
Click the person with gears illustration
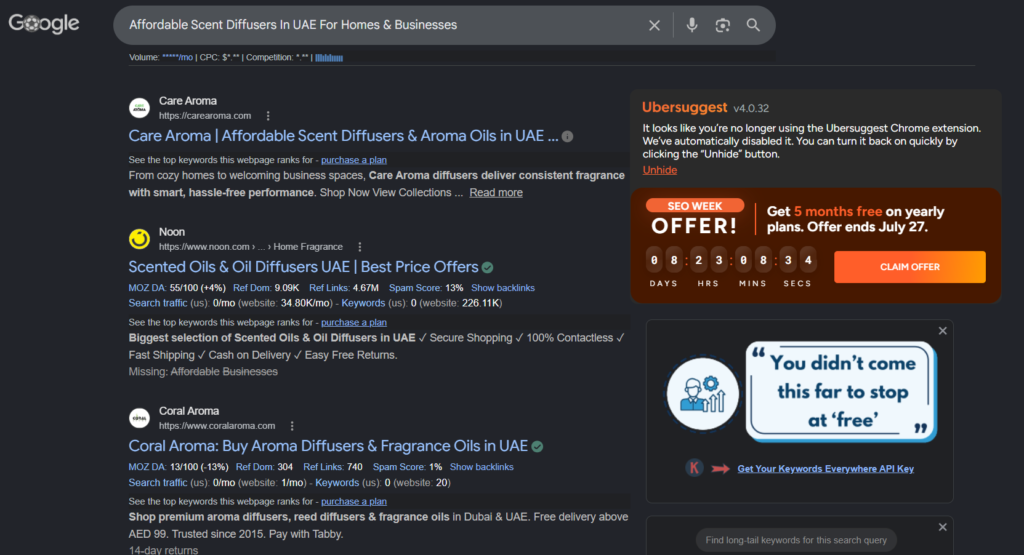[x=703, y=394]
